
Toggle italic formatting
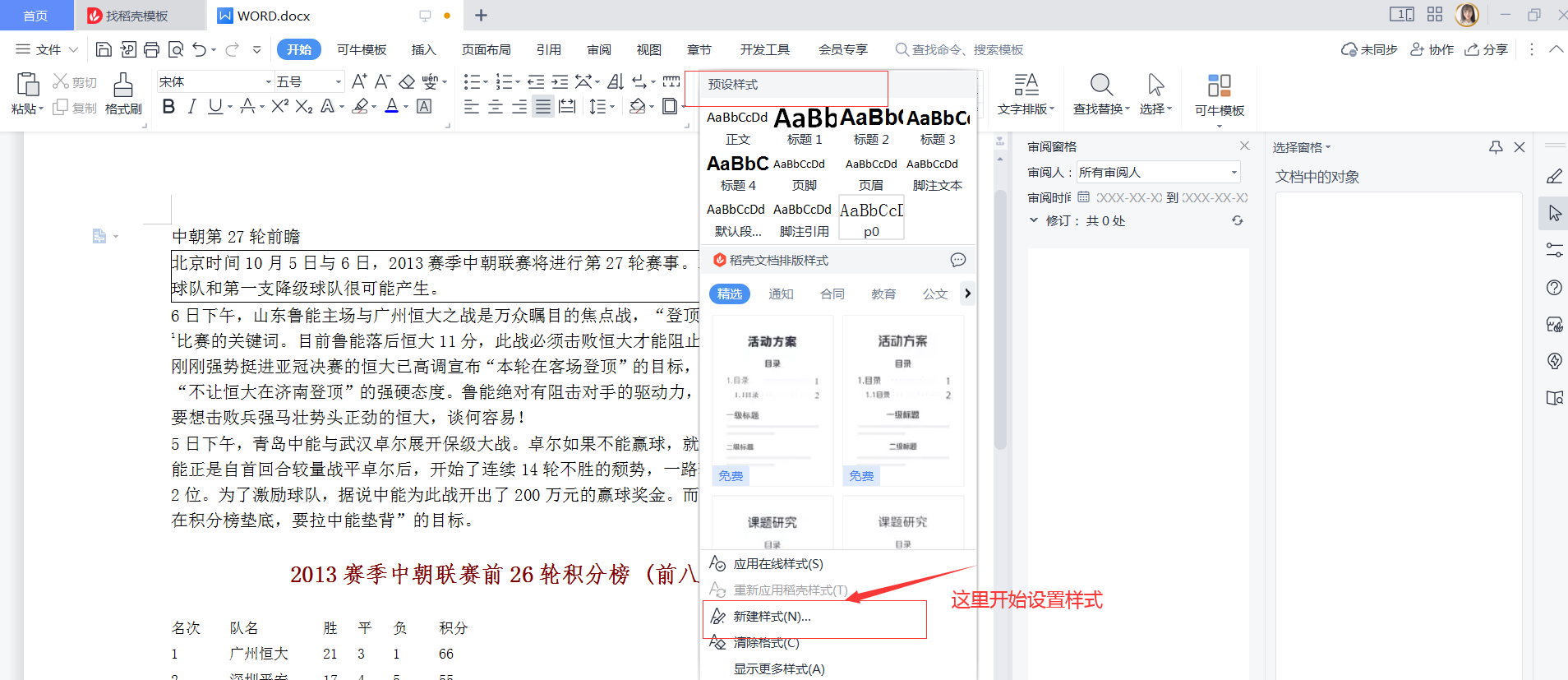coord(191,106)
